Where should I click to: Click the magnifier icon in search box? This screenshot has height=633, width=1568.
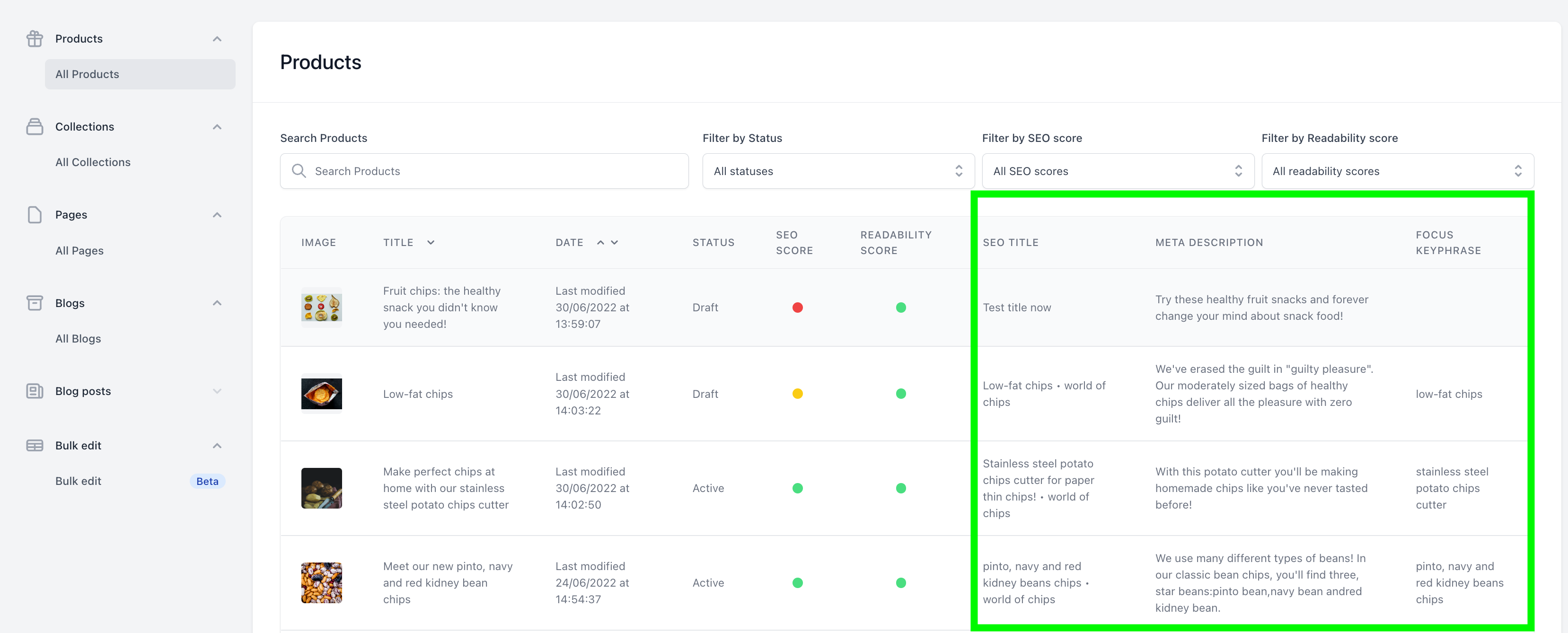tap(298, 171)
